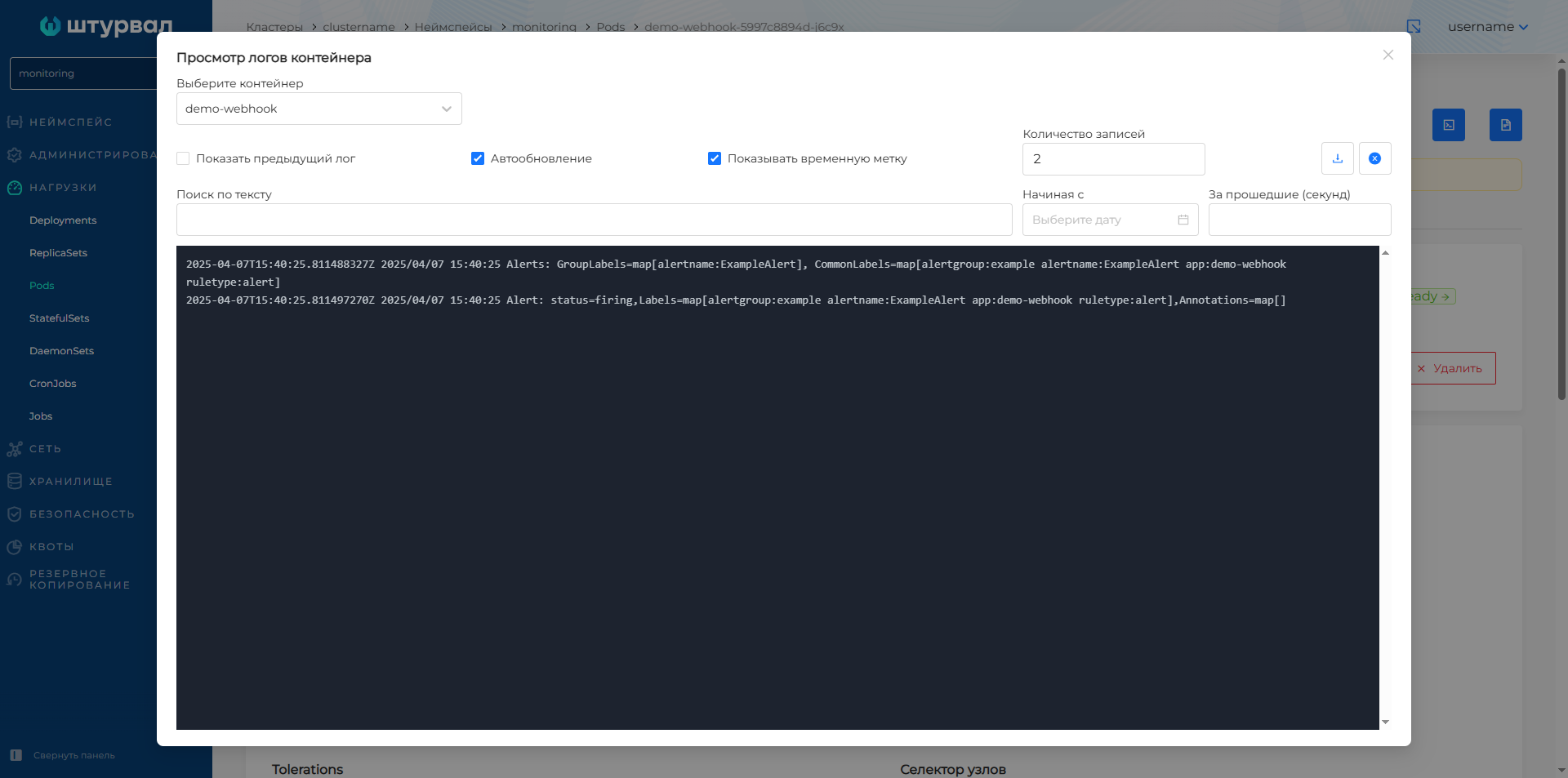Click the Поиск по тексту input field
The image size is (1568, 778).
594,220
